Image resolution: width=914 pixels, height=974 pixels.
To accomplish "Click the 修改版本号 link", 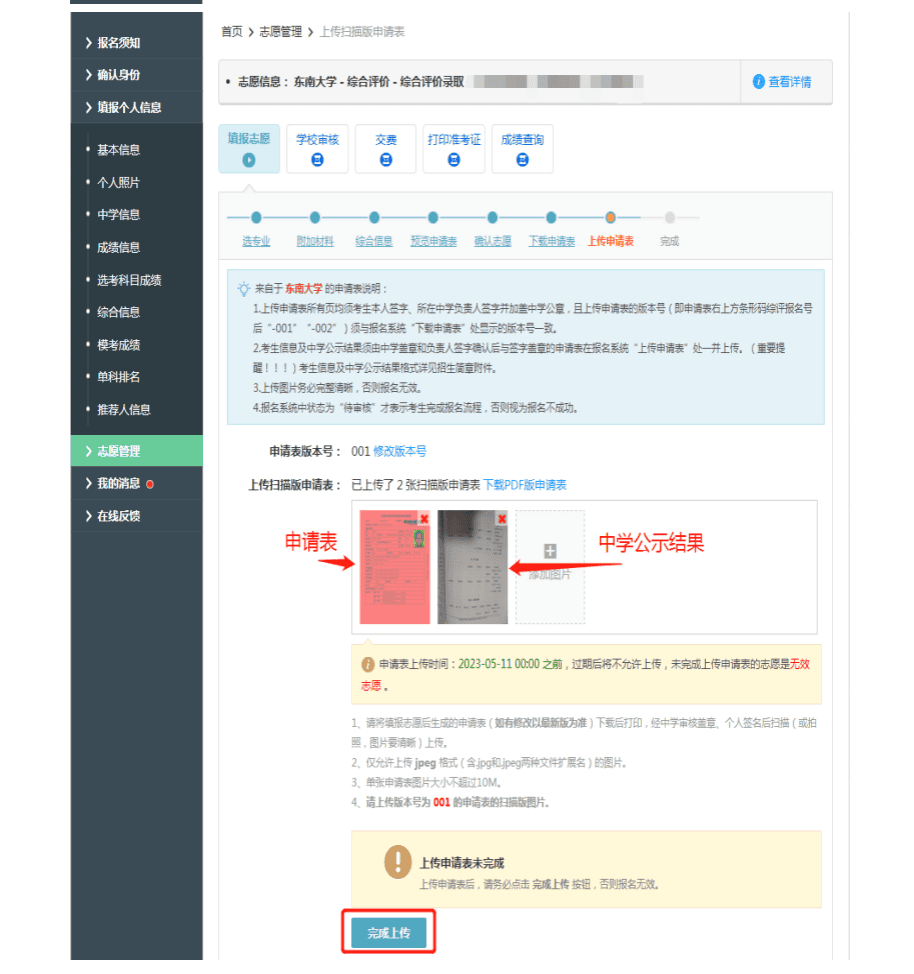I will [x=399, y=452].
